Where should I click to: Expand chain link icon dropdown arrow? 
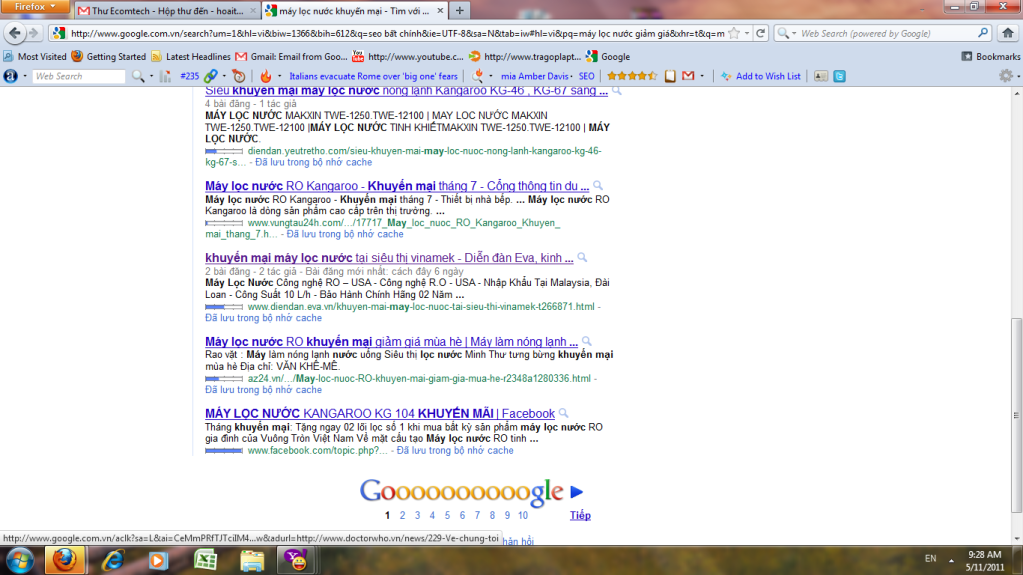click(224, 76)
